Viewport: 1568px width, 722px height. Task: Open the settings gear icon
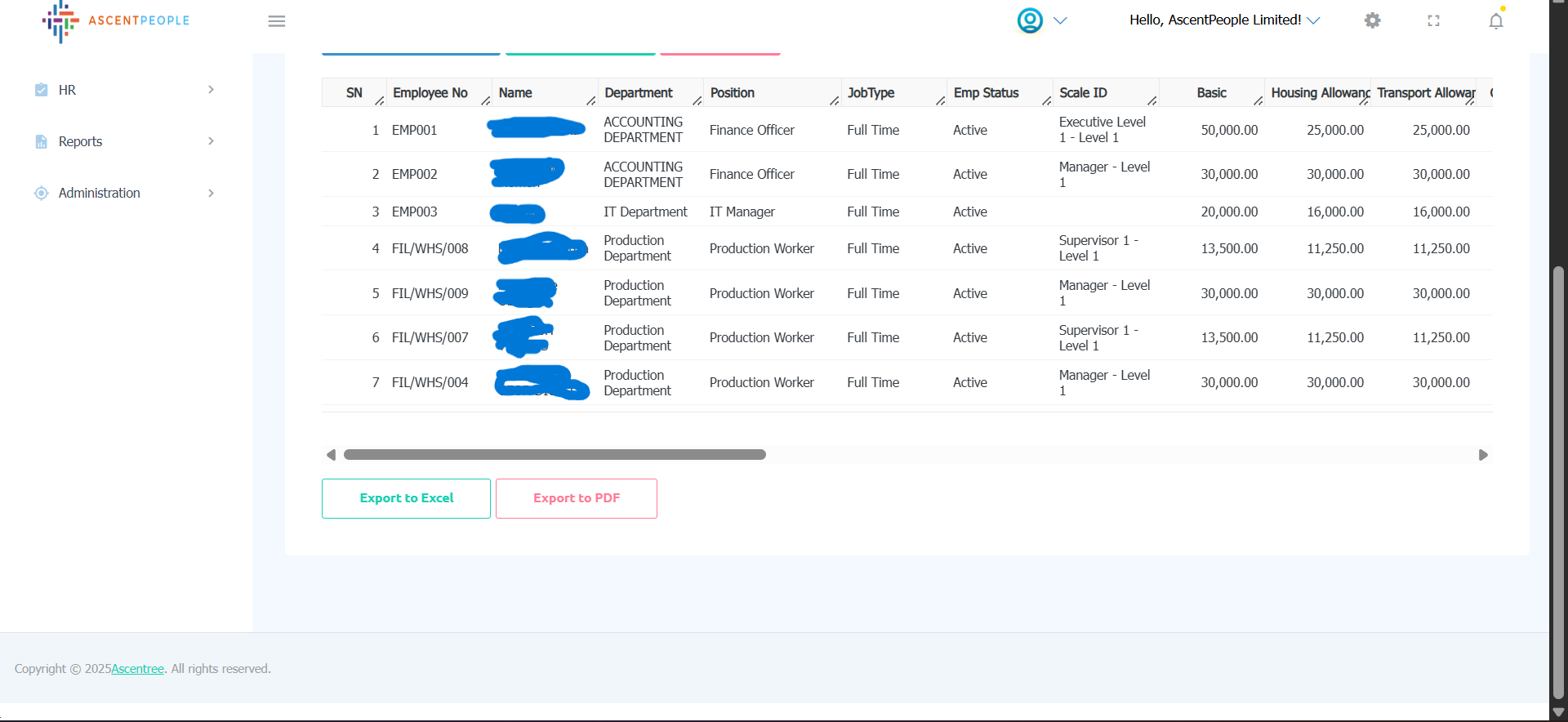[1372, 20]
